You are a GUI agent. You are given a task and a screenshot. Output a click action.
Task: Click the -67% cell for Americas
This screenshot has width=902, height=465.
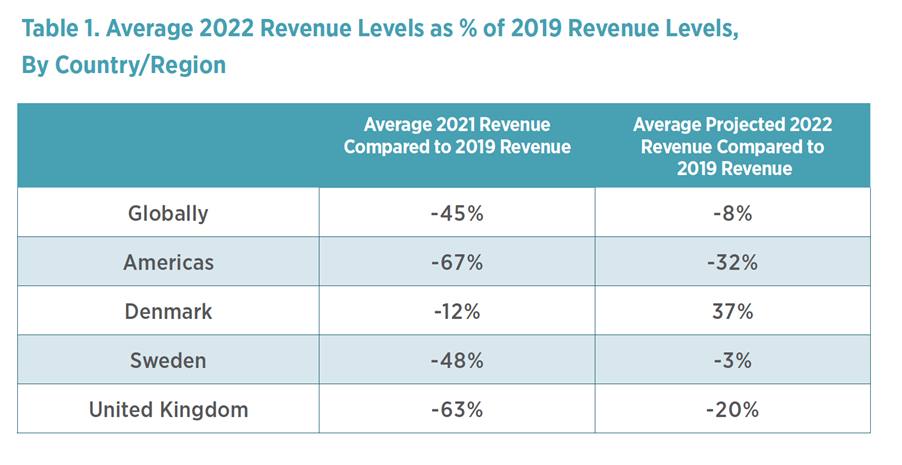(x=457, y=263)
